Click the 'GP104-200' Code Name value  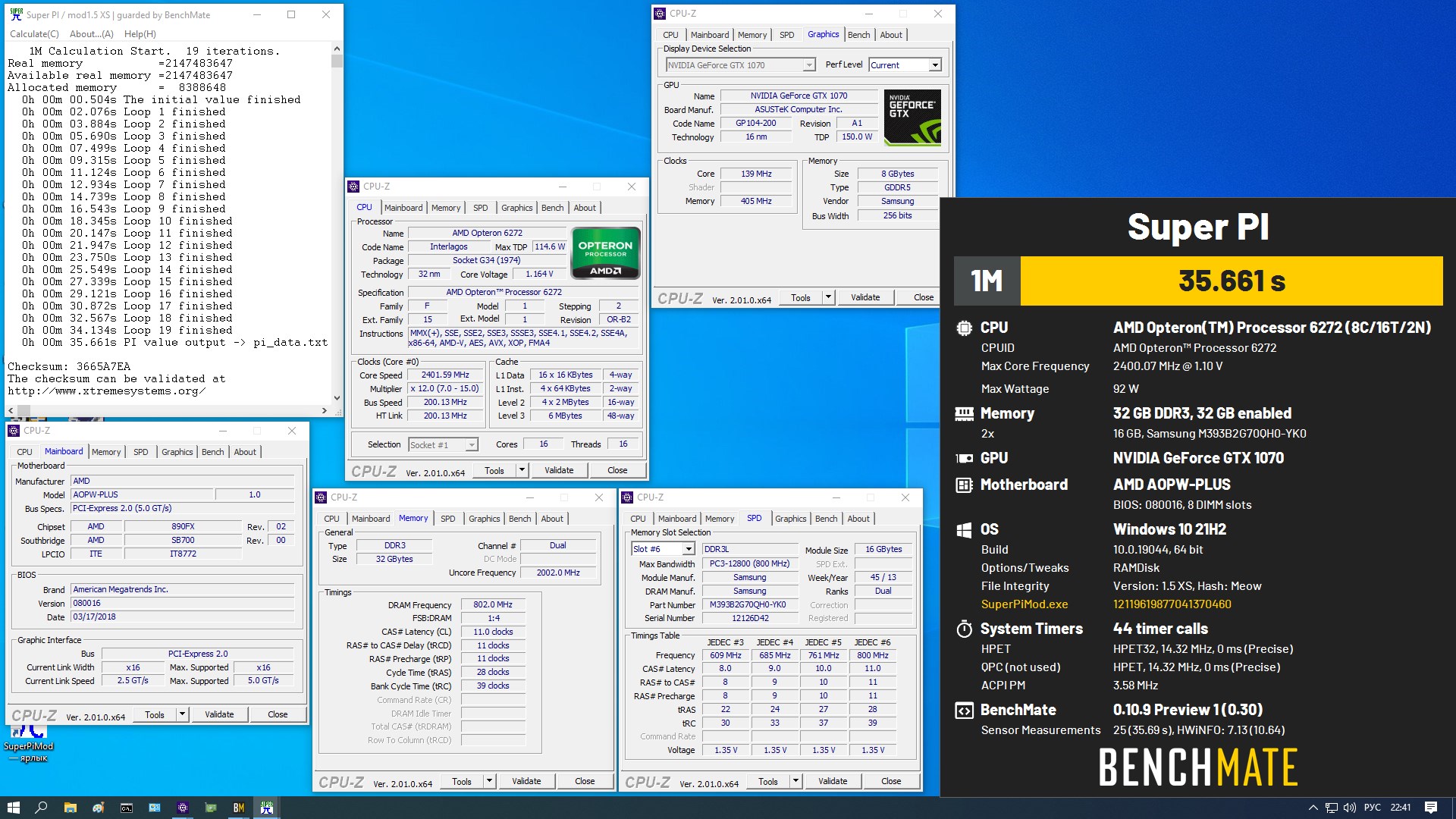tap(755, 123)
